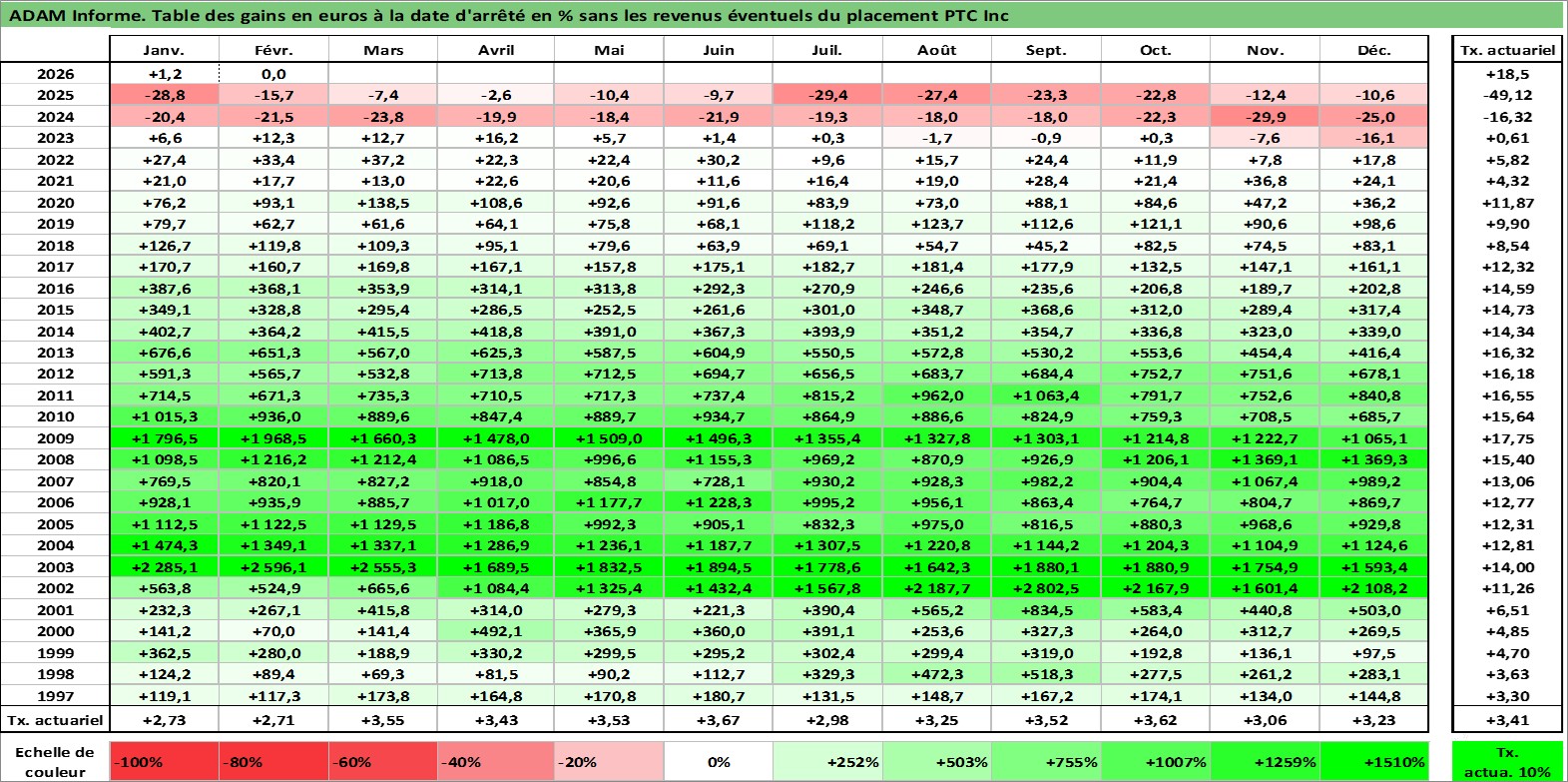This screenshot has width=1568, height=782.
Task: Click the +3,41 bottom-right total cell
Action: point(1508,720)
